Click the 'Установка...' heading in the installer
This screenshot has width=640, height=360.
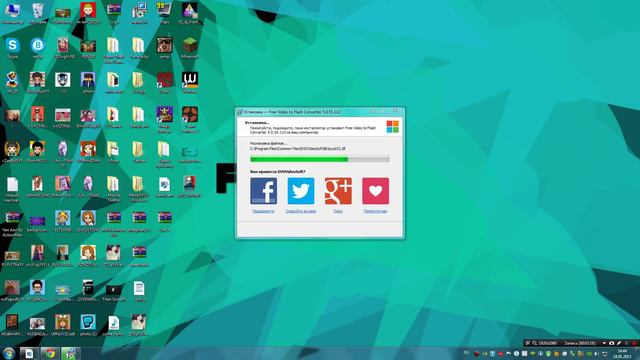click(257, 122)
